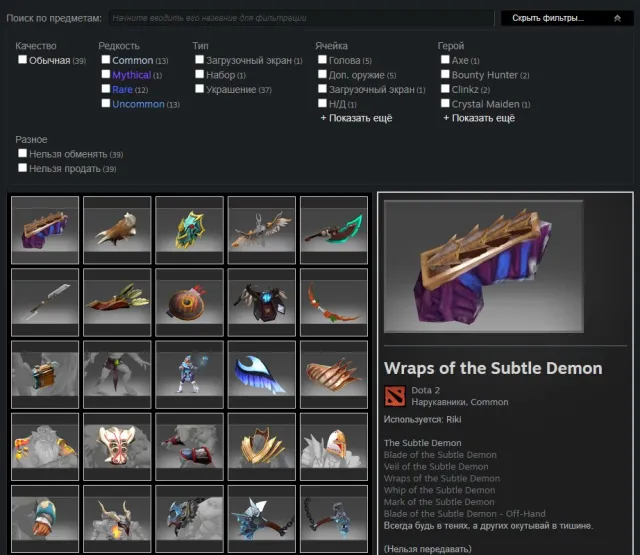
Task: Expand more slot options with Показать ещё
Action: [356, 118]
